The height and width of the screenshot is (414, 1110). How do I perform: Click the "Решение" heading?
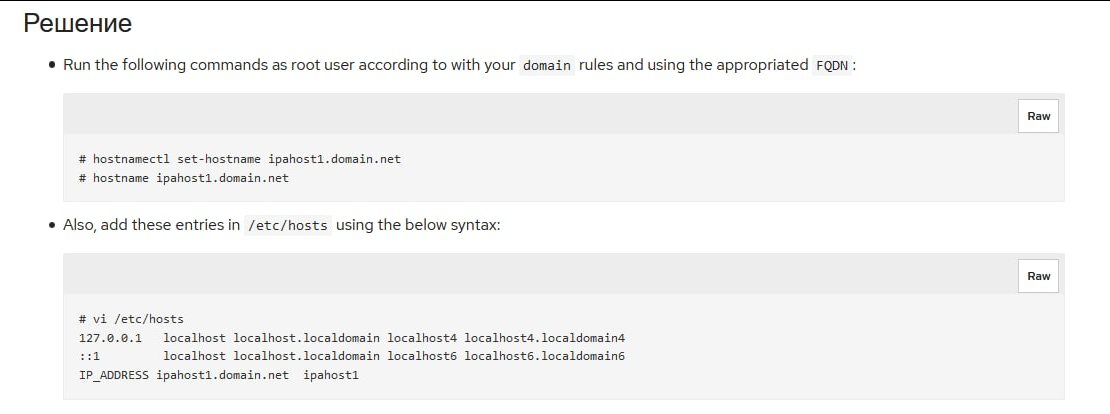(77, 23)
